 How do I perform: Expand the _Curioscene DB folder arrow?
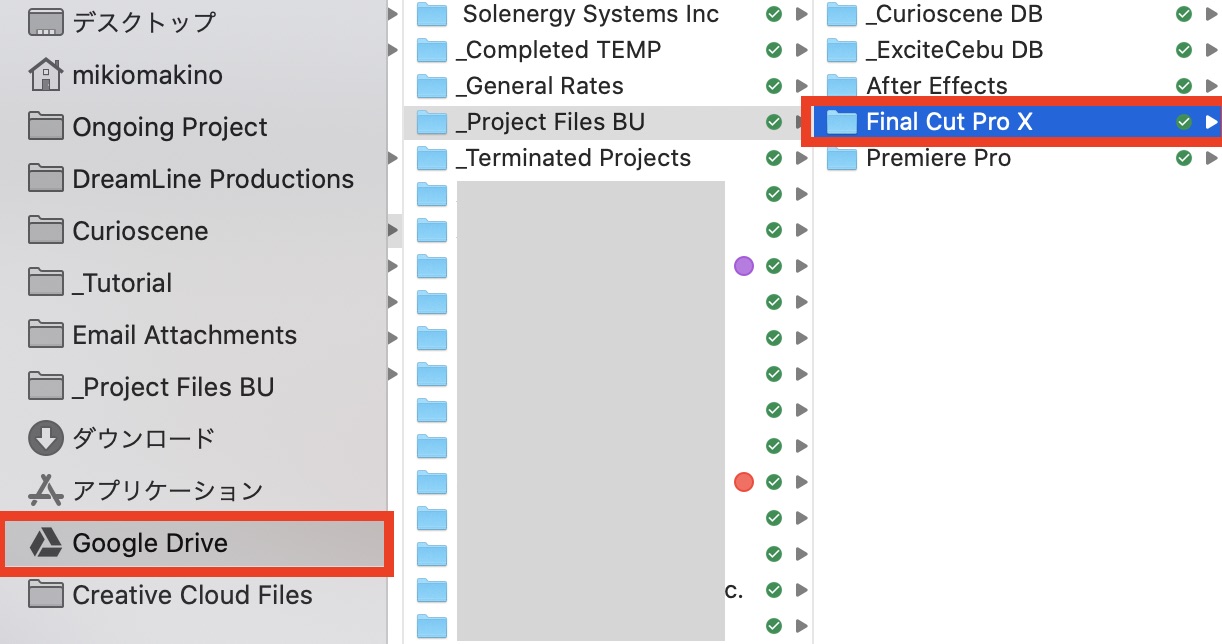coord(1211,14)
